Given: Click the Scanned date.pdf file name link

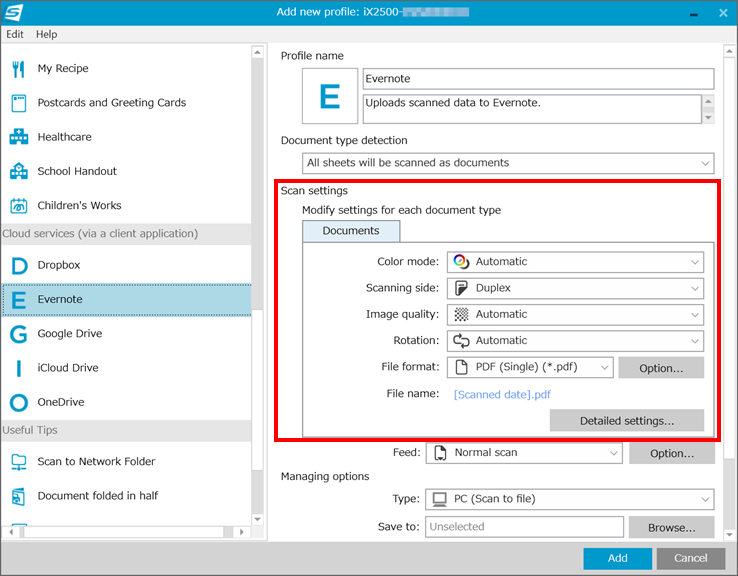Looking at the screenshot, I should (502, 395).
